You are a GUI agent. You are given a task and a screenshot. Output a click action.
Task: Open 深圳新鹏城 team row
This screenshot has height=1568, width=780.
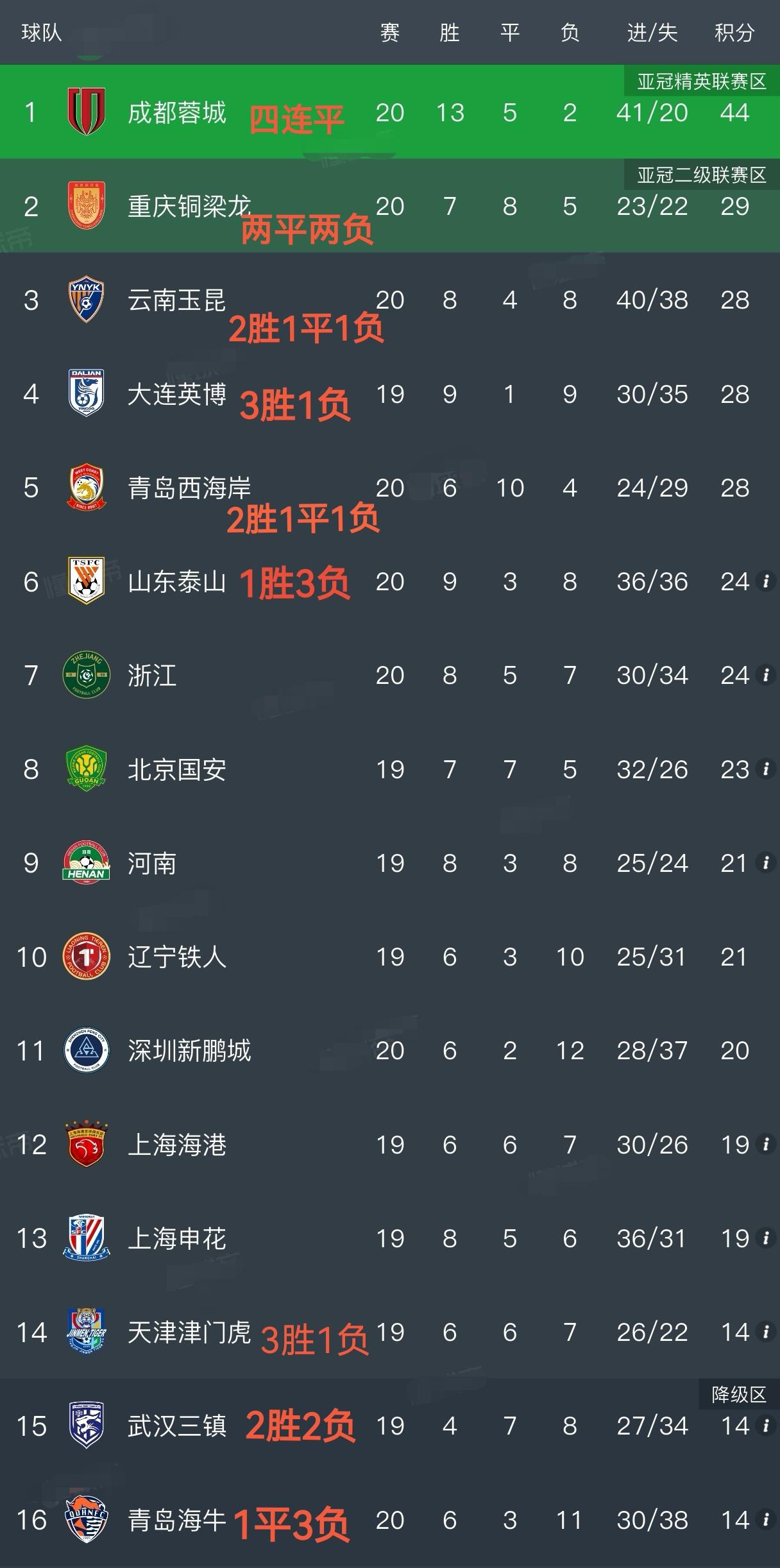coord(390,1050)
